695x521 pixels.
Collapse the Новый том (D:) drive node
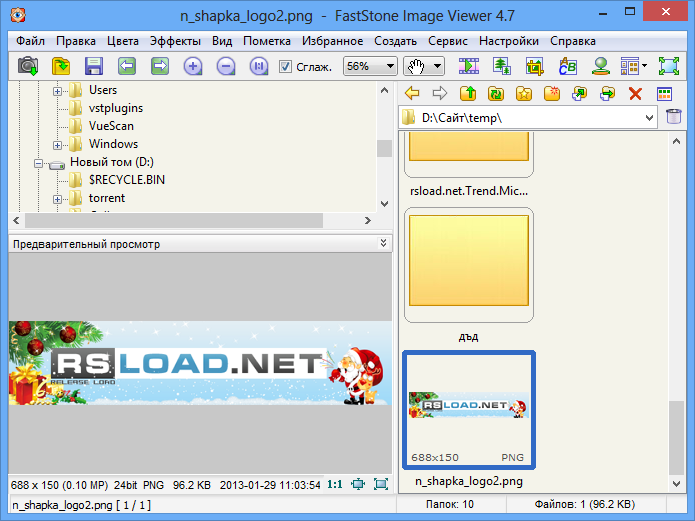tap(39, 163)
